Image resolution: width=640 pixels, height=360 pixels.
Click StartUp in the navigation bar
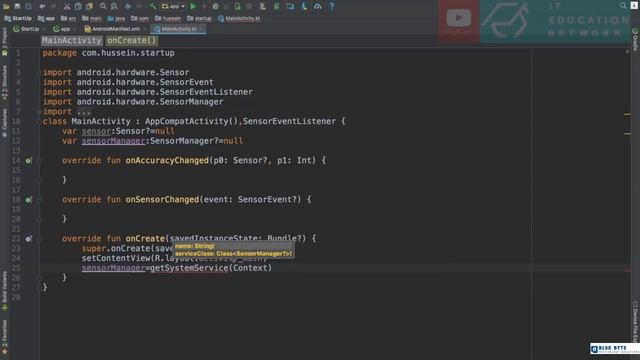(x=18, y=18)
